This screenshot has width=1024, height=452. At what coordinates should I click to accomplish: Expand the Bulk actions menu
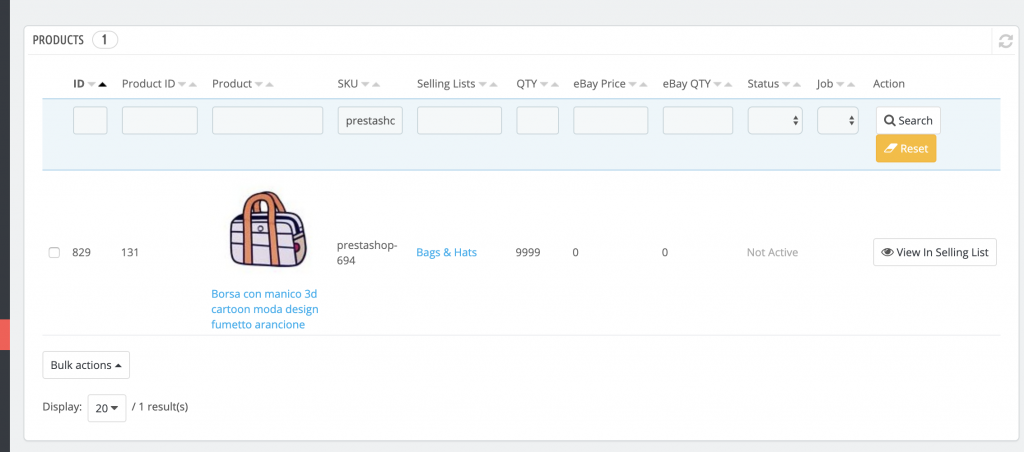(86, 365)
